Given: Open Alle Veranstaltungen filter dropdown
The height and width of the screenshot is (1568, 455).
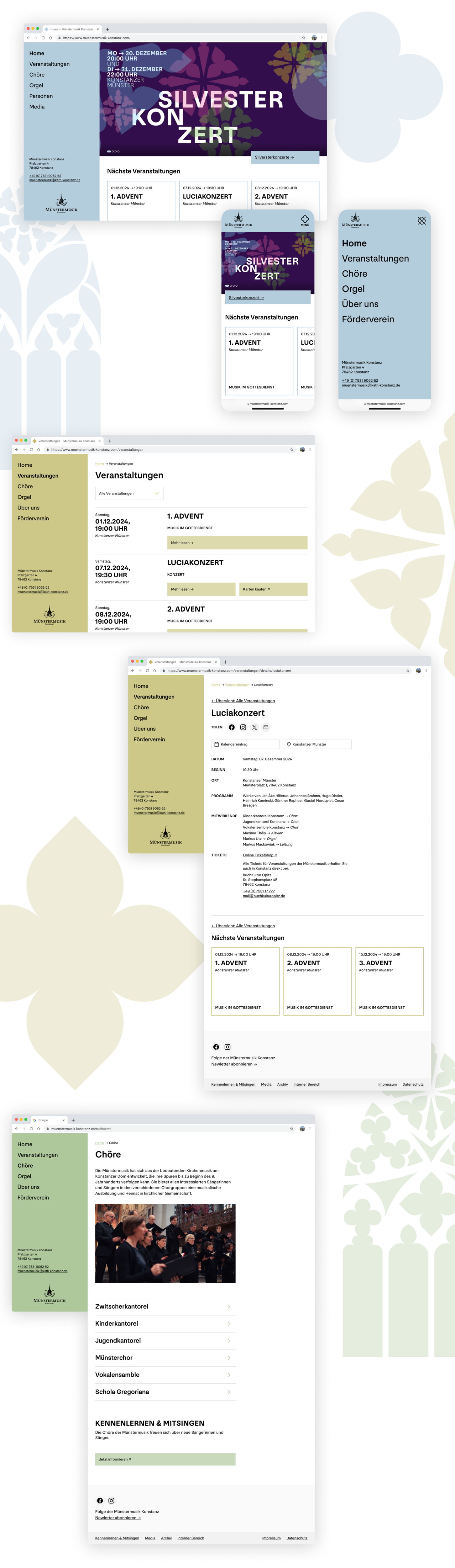Looking at the screenshot, I should tap(129, 494).
